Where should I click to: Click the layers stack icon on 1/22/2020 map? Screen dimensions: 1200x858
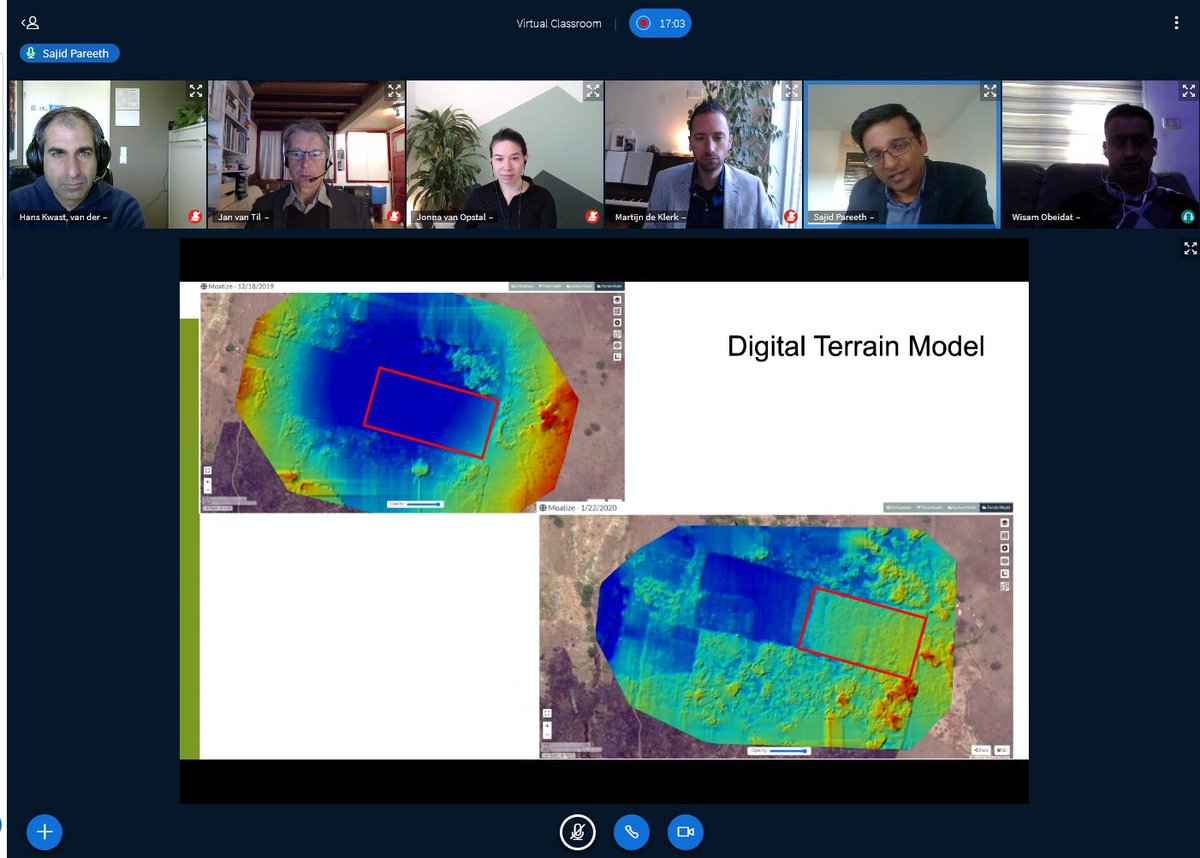click(x=1005, y=522)
